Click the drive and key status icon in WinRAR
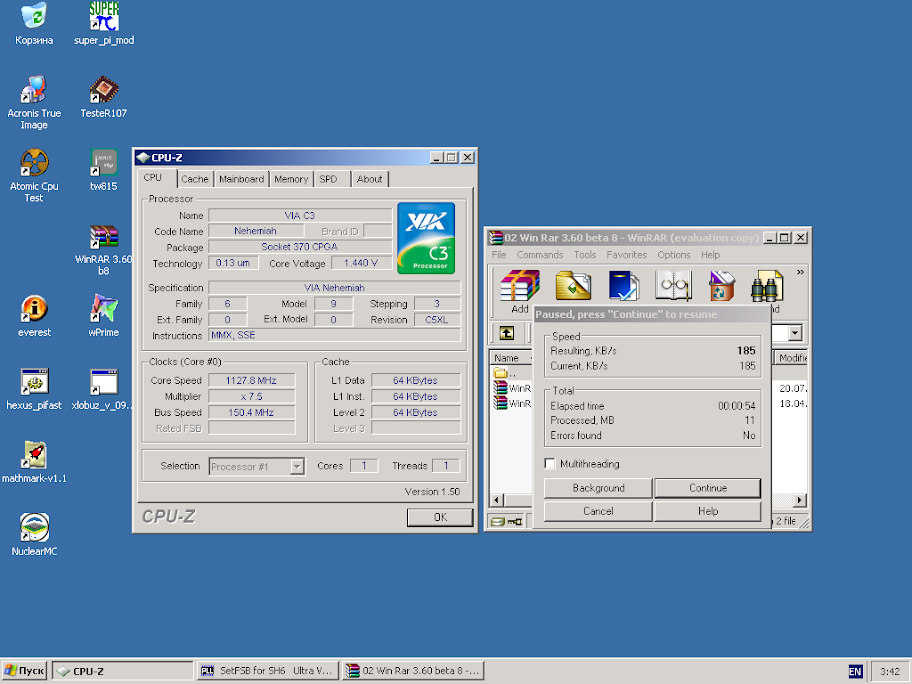Image resolution: width=912 pixels, height=684 pixels. tap(507, 521)
